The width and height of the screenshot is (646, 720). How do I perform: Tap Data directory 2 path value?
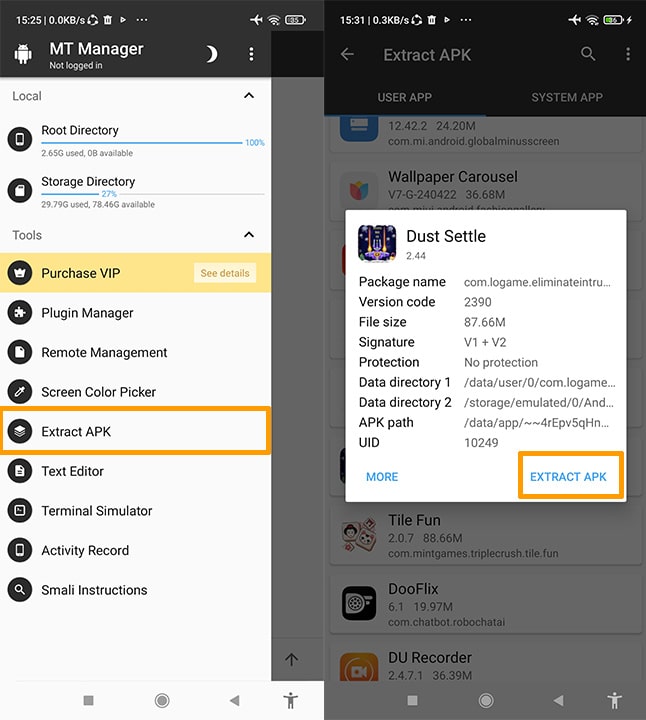click(x=539, y=403)
